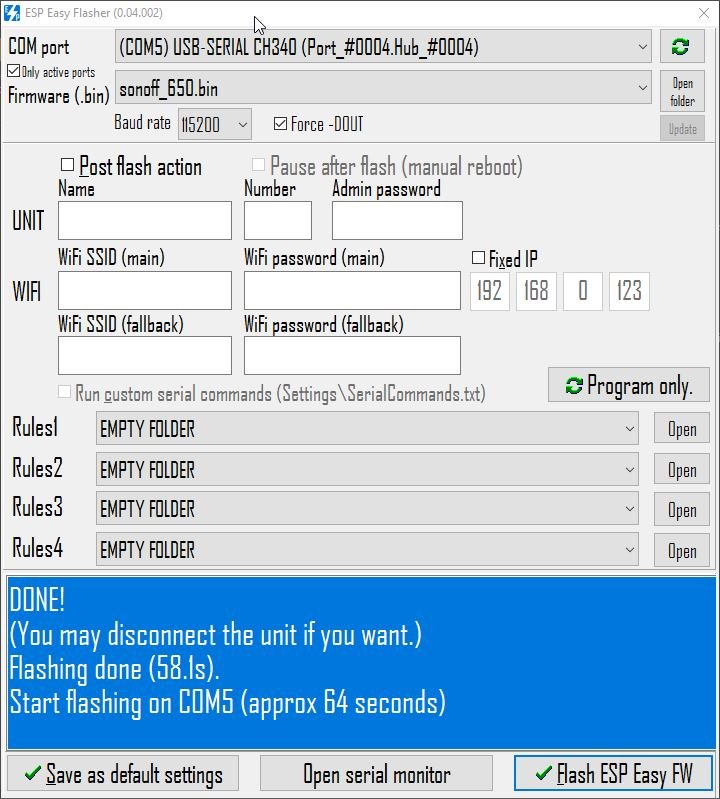Expand the Rules1 folder dropdown
The image size is (720, 799).
pos(629,429)
